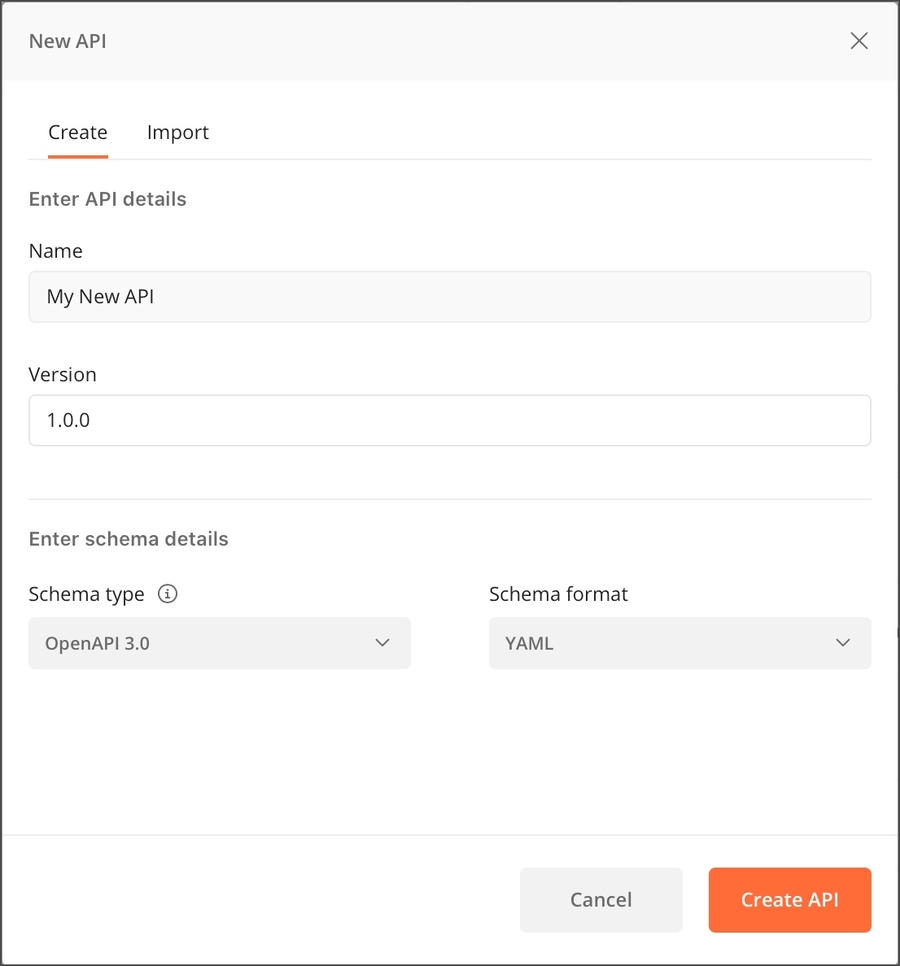Click the Schema type chevron arrow

click(x=382, y=643)
